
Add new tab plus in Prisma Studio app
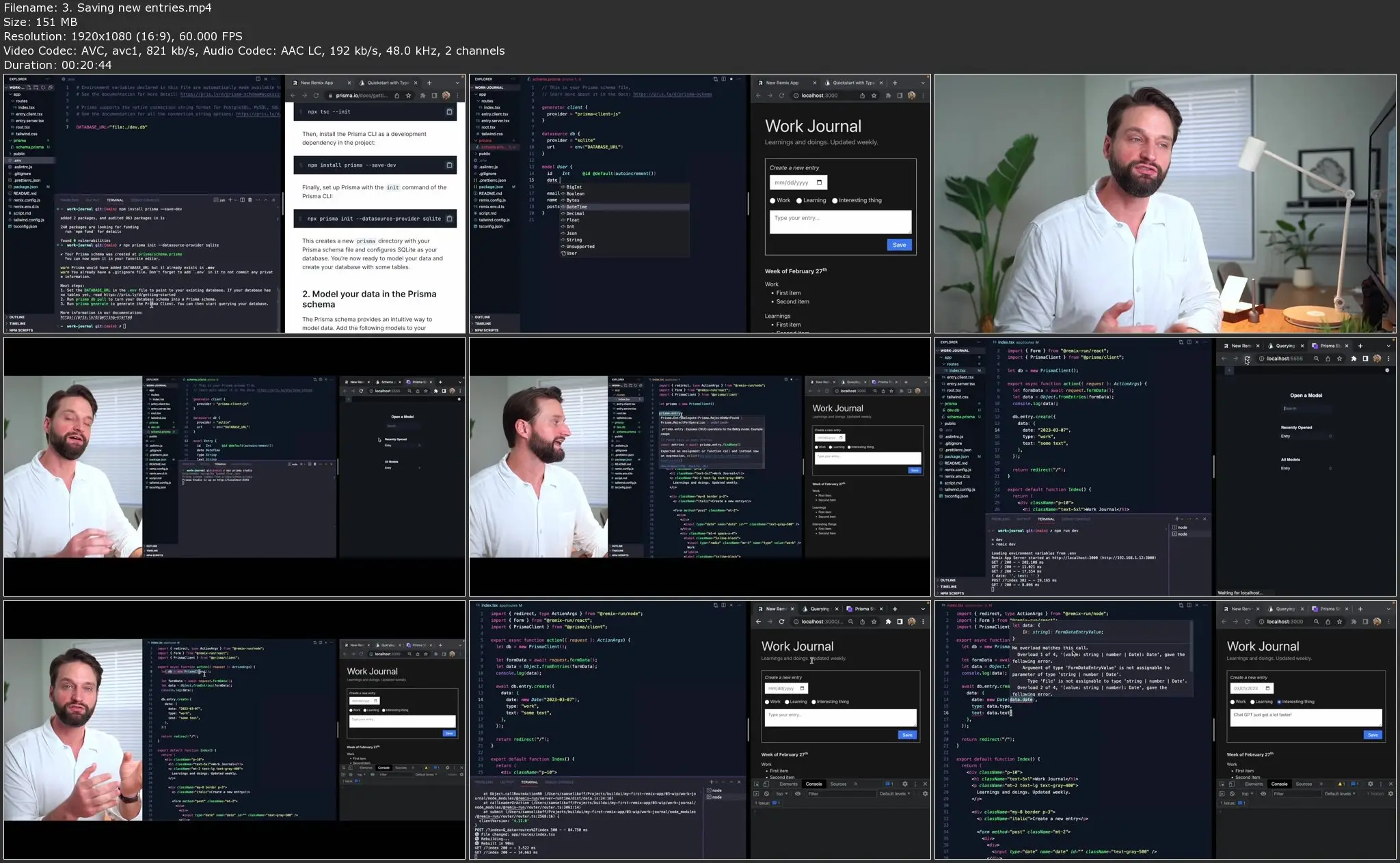coord(1229,370)
